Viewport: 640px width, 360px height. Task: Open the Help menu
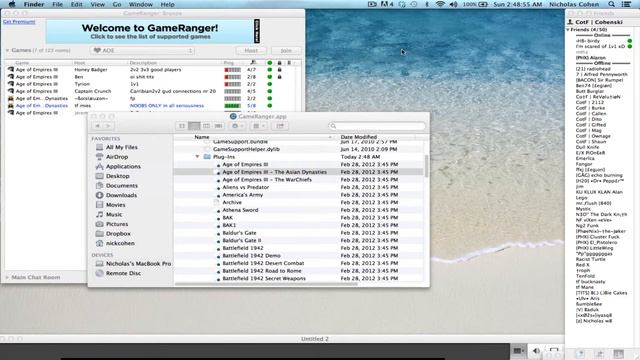click(x=167, y=4)
